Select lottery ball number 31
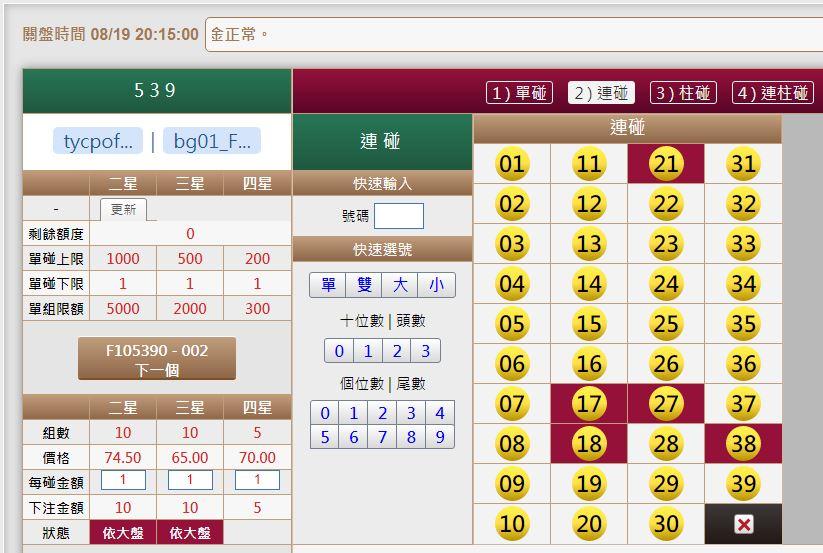823x553 pixels. click(743, 164)
